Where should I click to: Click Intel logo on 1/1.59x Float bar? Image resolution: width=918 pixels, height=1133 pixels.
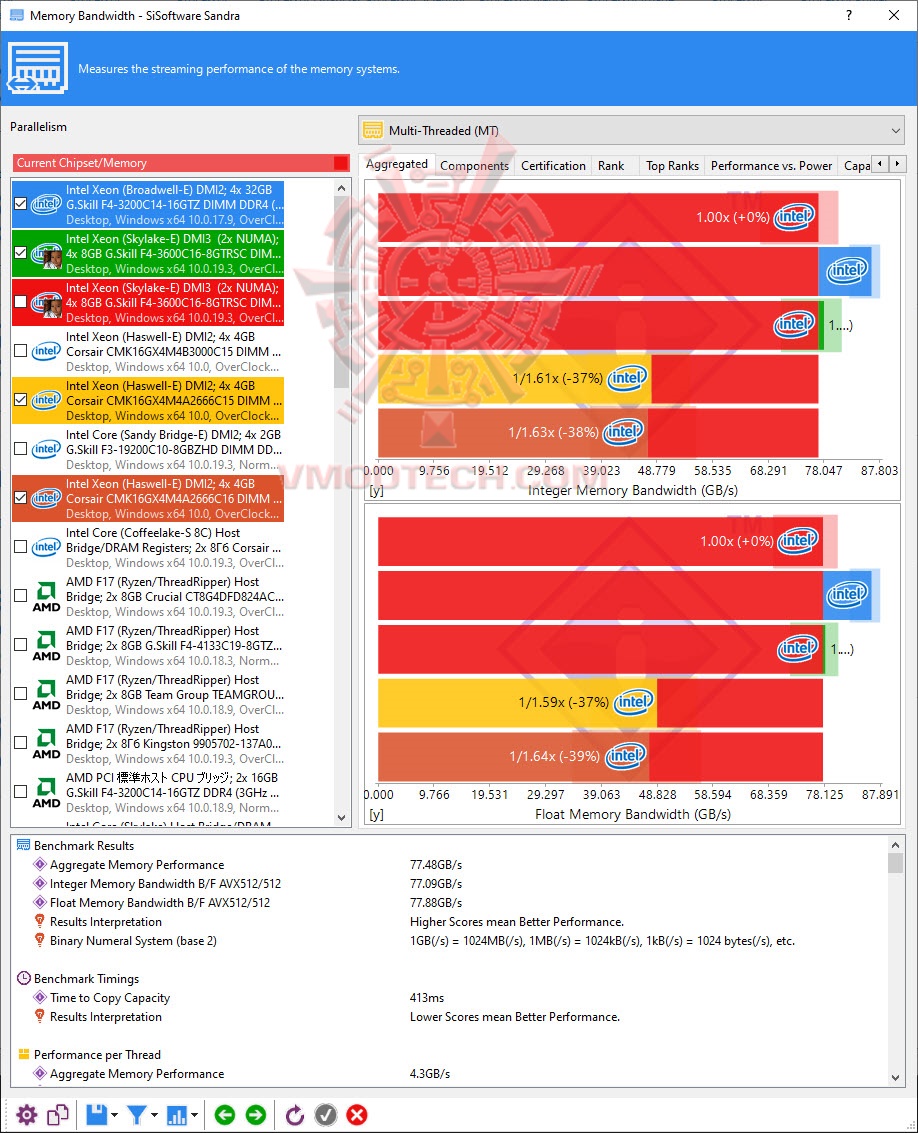634,702
